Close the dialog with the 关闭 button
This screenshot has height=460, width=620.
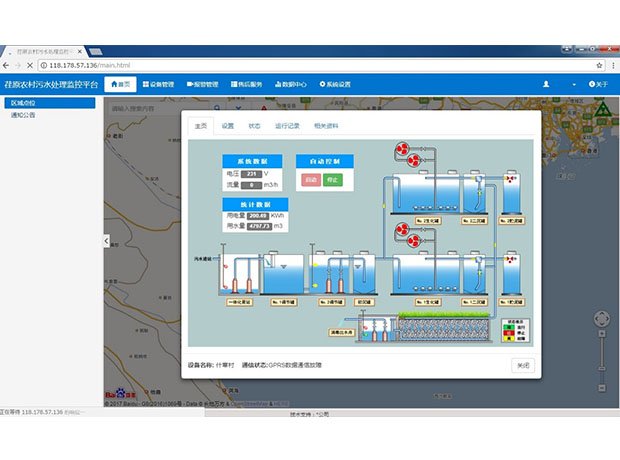(x=521, y=365)
